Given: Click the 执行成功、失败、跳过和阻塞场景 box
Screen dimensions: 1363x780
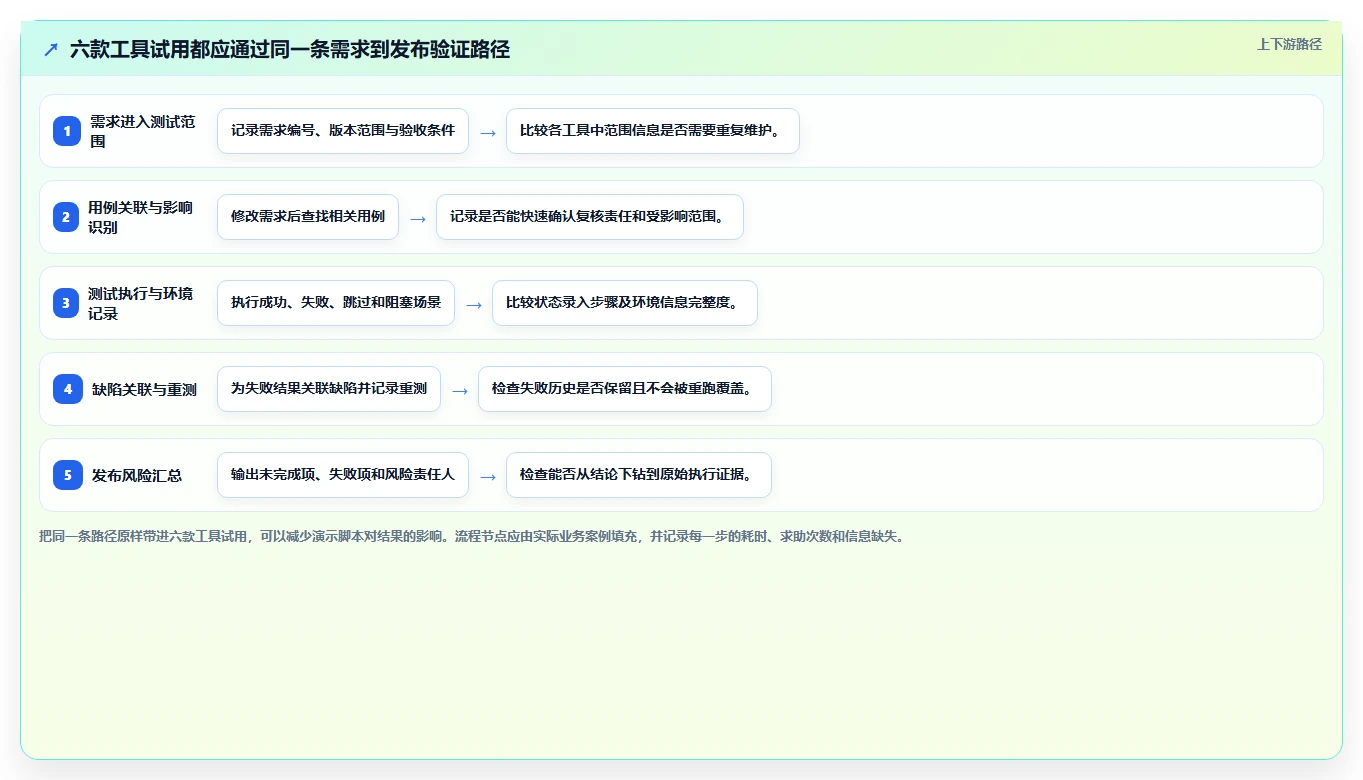Looking at the screenshot, I should coord(336,303).
